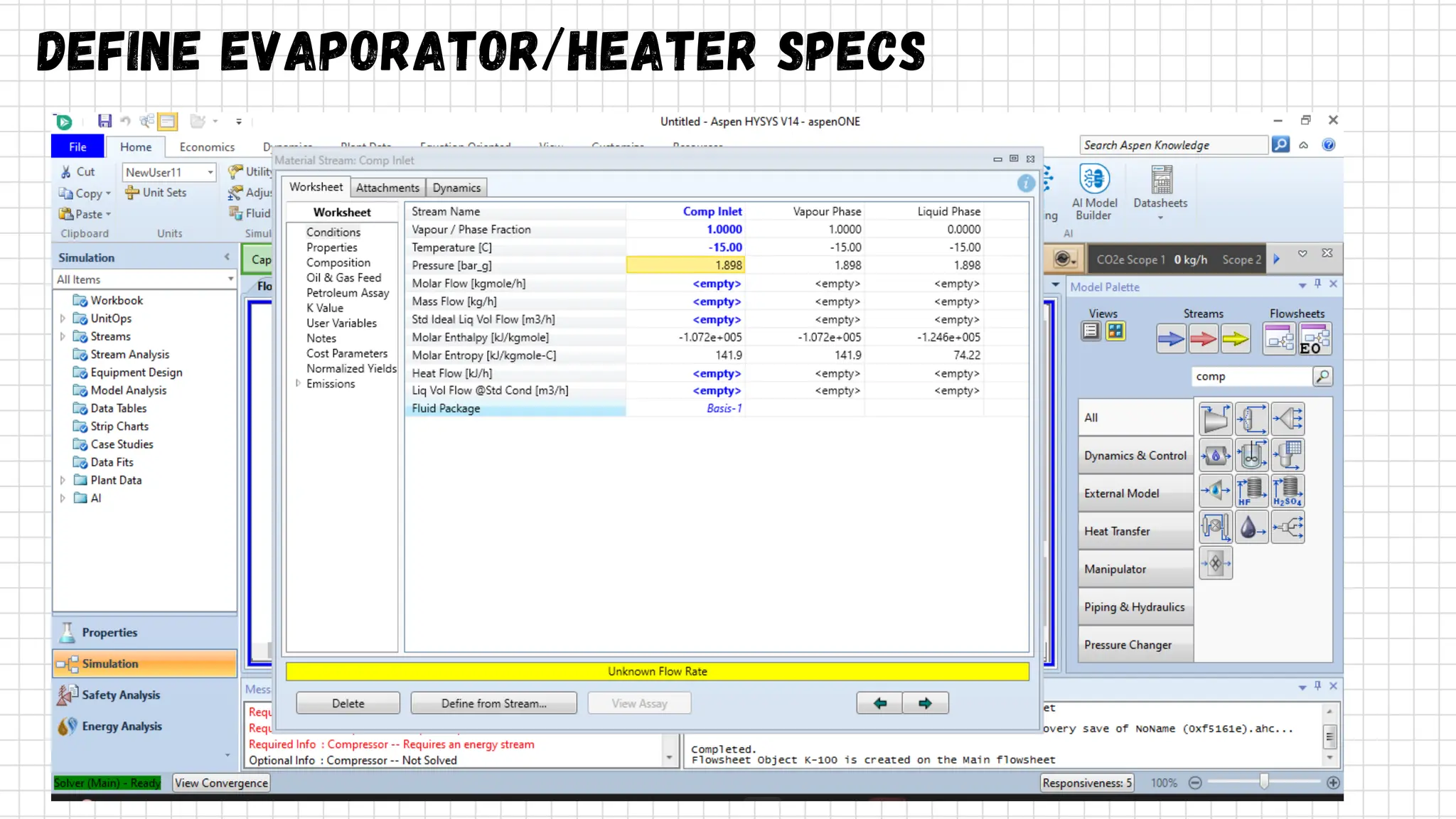Viewport: 1456px width, 819px height.
Task: Select Heat Transfer palette category
Action: click(x=1135, y=531)
